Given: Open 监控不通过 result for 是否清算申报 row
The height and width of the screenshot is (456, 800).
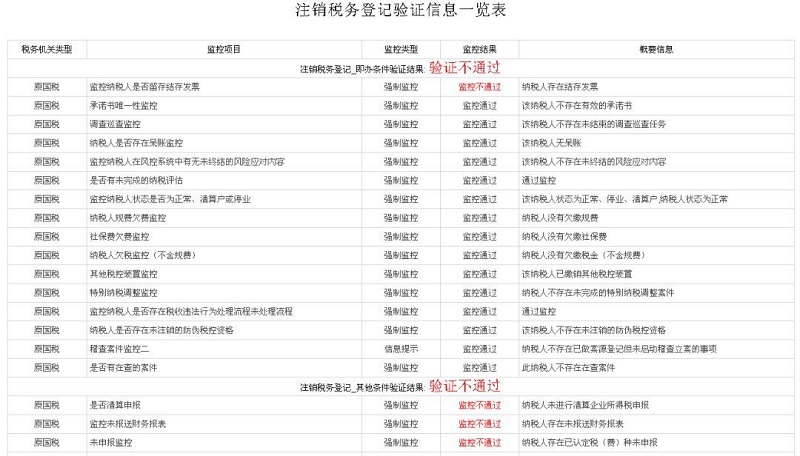Looking at the screenshot, I should pyautogui.click(x=480, y=405).
